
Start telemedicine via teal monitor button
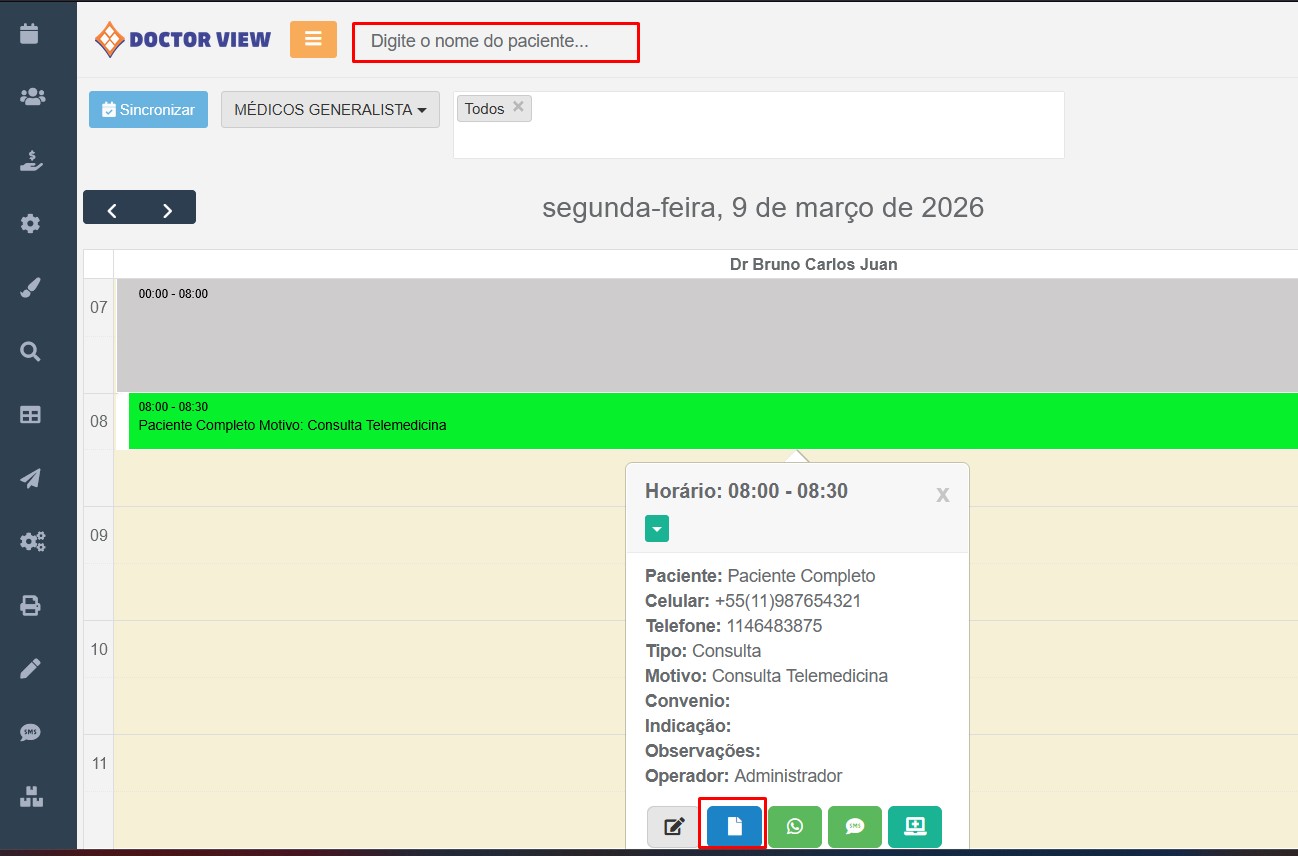click(x=915, y=826)
